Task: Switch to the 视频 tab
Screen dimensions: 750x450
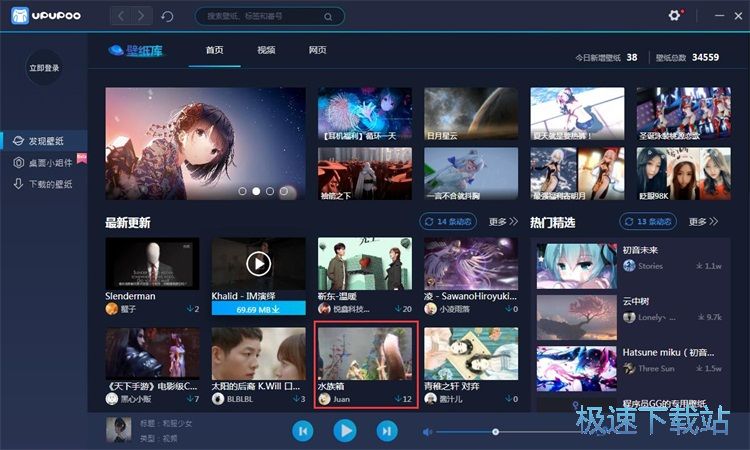Action: coord(266,50)
